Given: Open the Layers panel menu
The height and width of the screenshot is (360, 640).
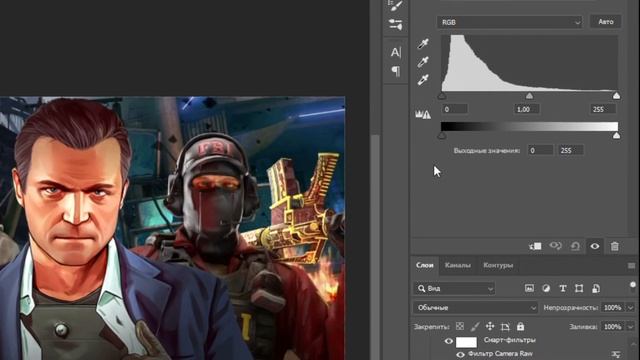Looking at the screenshot, I should 631,266.
